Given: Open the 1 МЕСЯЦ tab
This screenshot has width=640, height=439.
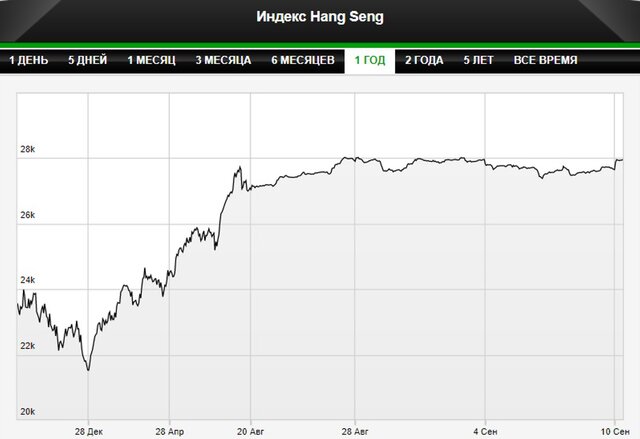Looking at the screenshot, I should click(x=151, y=60).
